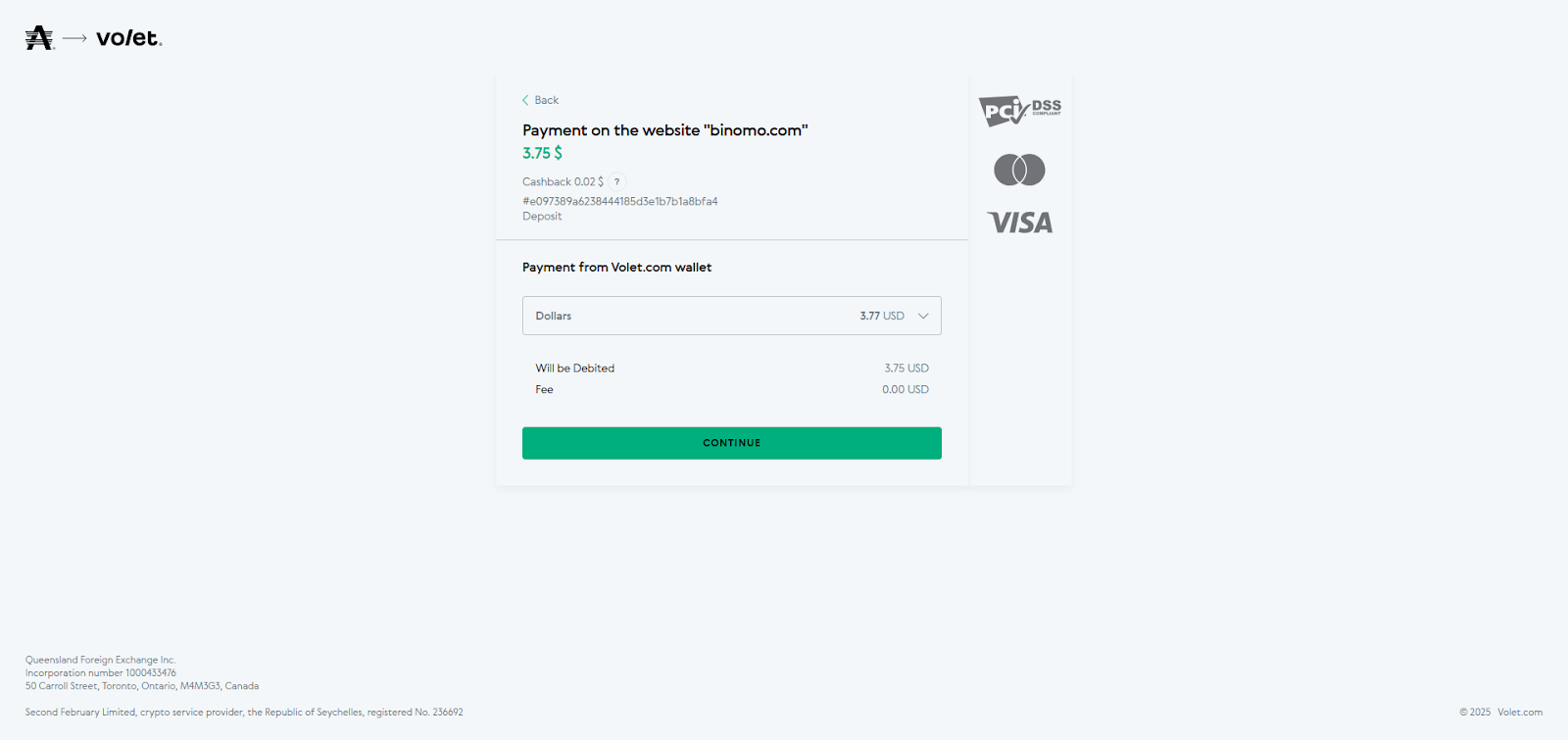
Task: Click the Cashback question mark help icon
Action: [616, 181]
